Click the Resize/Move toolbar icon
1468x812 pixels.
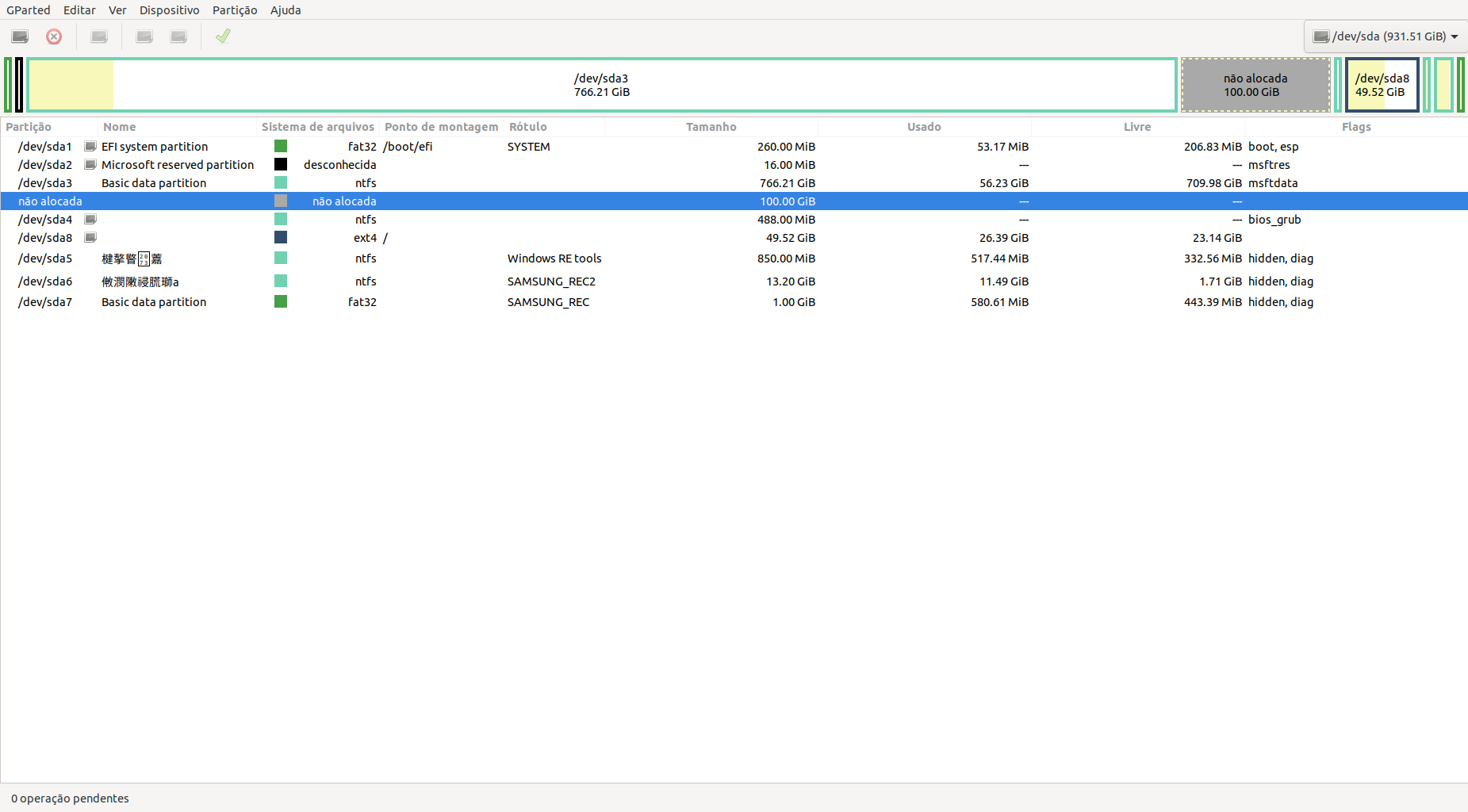coord(99,36)
